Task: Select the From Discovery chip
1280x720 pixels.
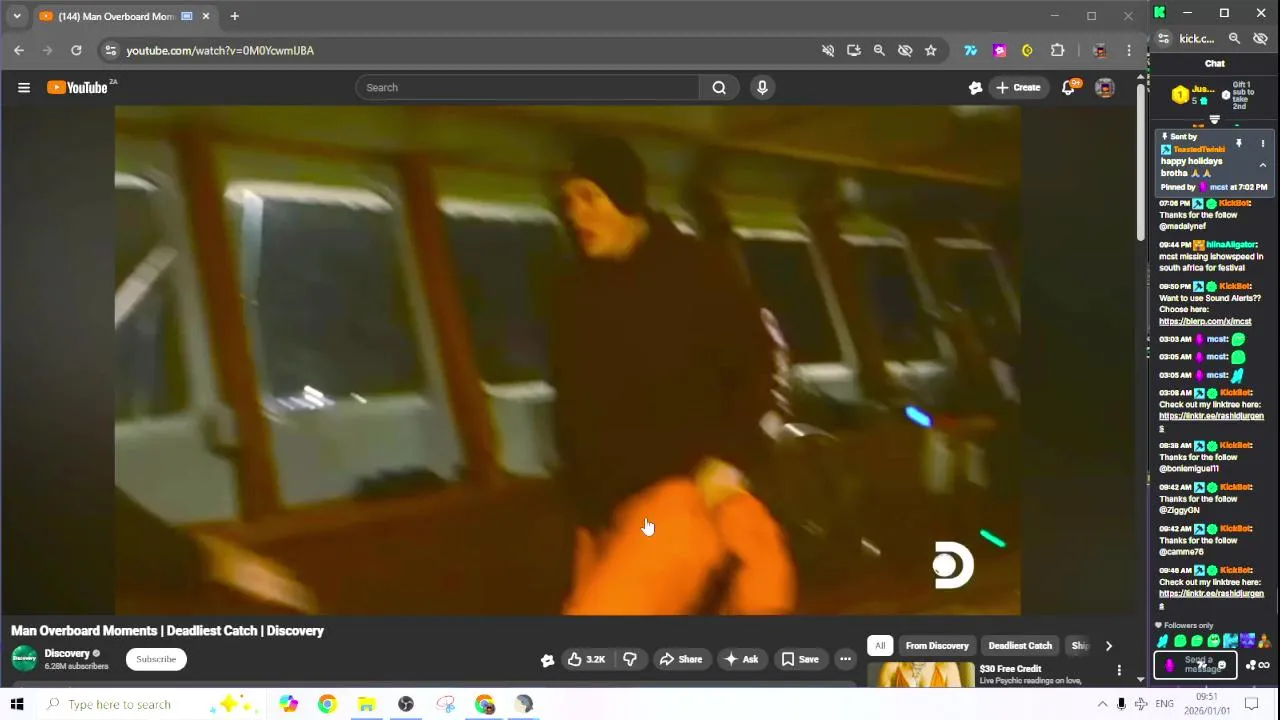Action: pos(937,646)
